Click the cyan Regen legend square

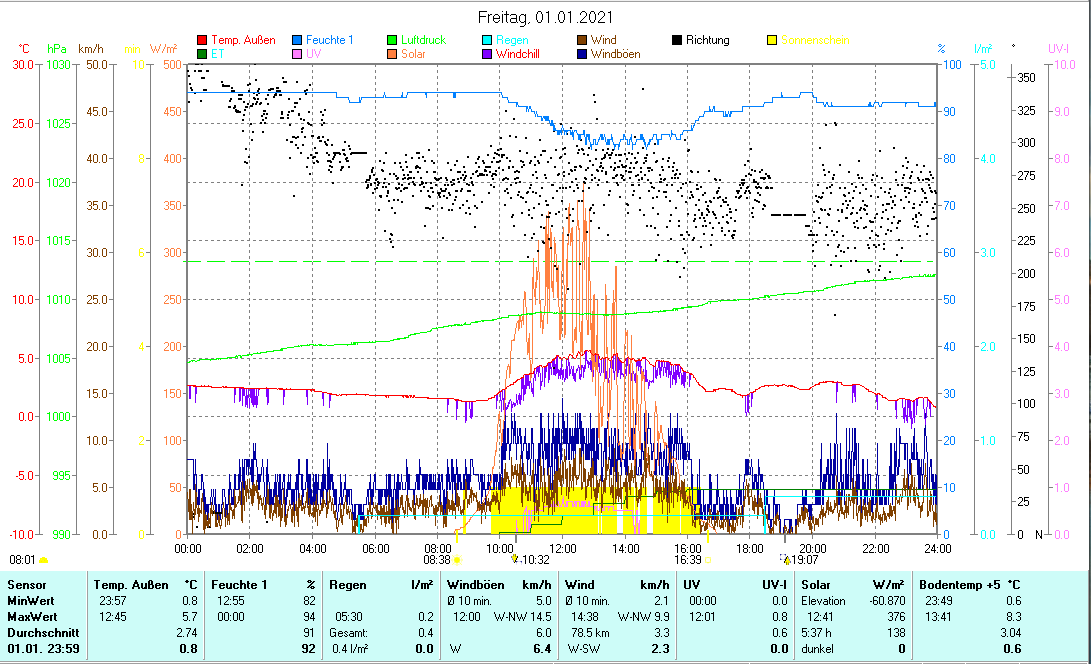[x=488, y=40]
